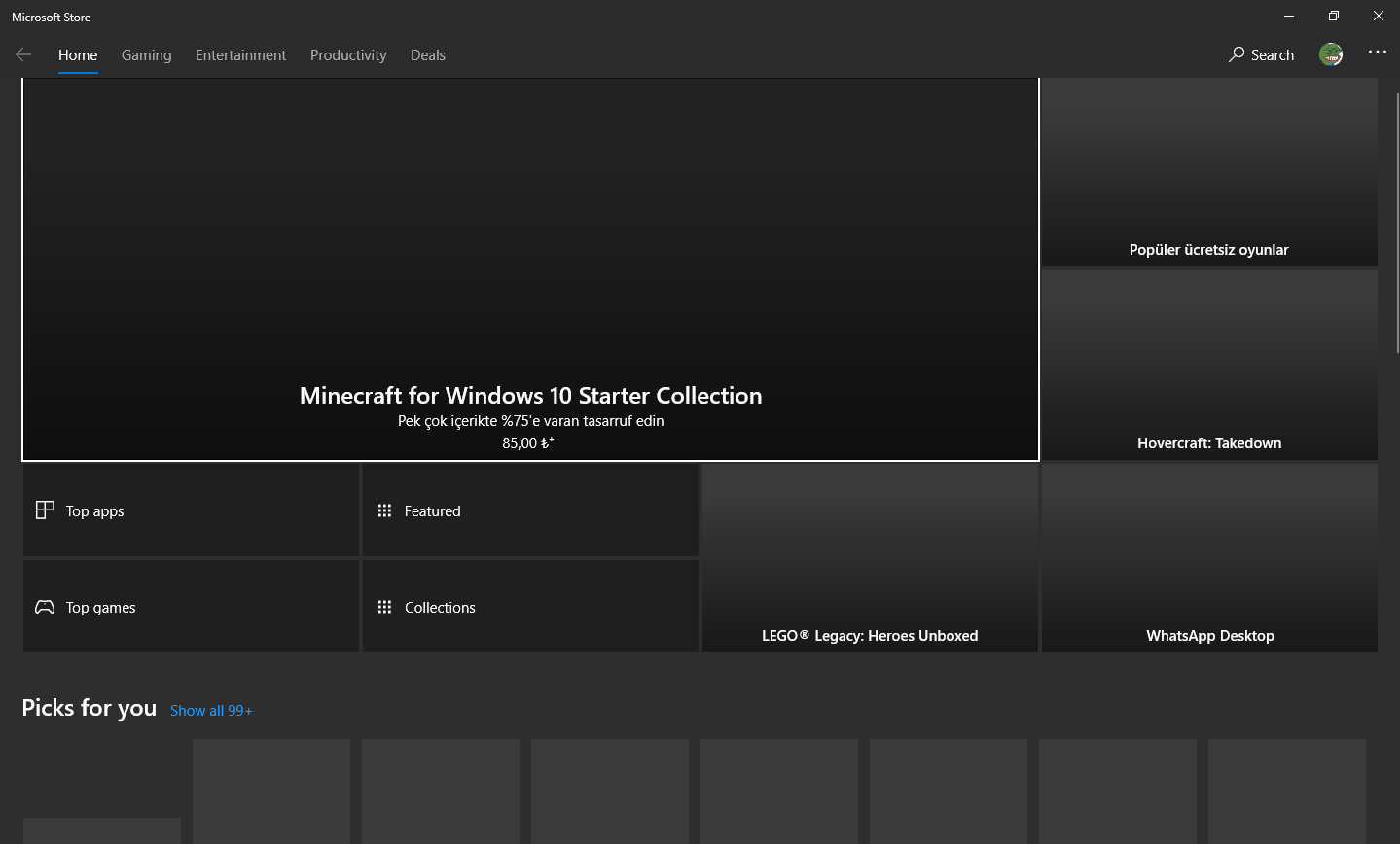Image resolution: width=1400 pixels, height=844 pixels.
Task: Open Show all 99+ link
Action: tap(211, 711)
